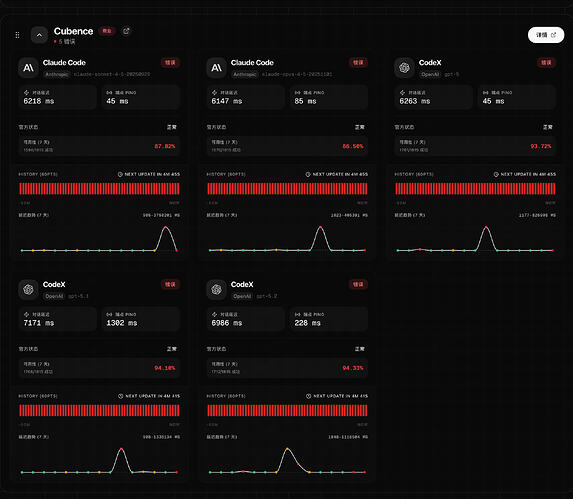The image size is (573, 499).
Task: Click the 7171 ms conversation latency value
Action: 39,323
